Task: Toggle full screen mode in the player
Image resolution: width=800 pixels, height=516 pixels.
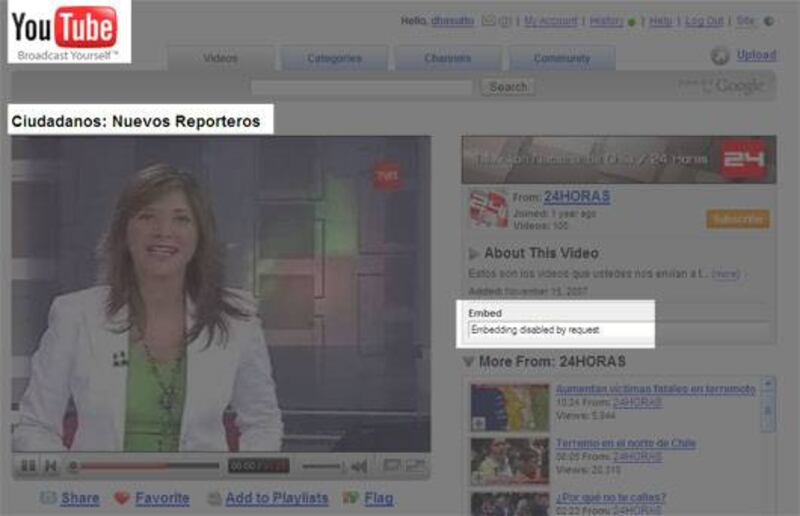Action: (x=415, y=466)
